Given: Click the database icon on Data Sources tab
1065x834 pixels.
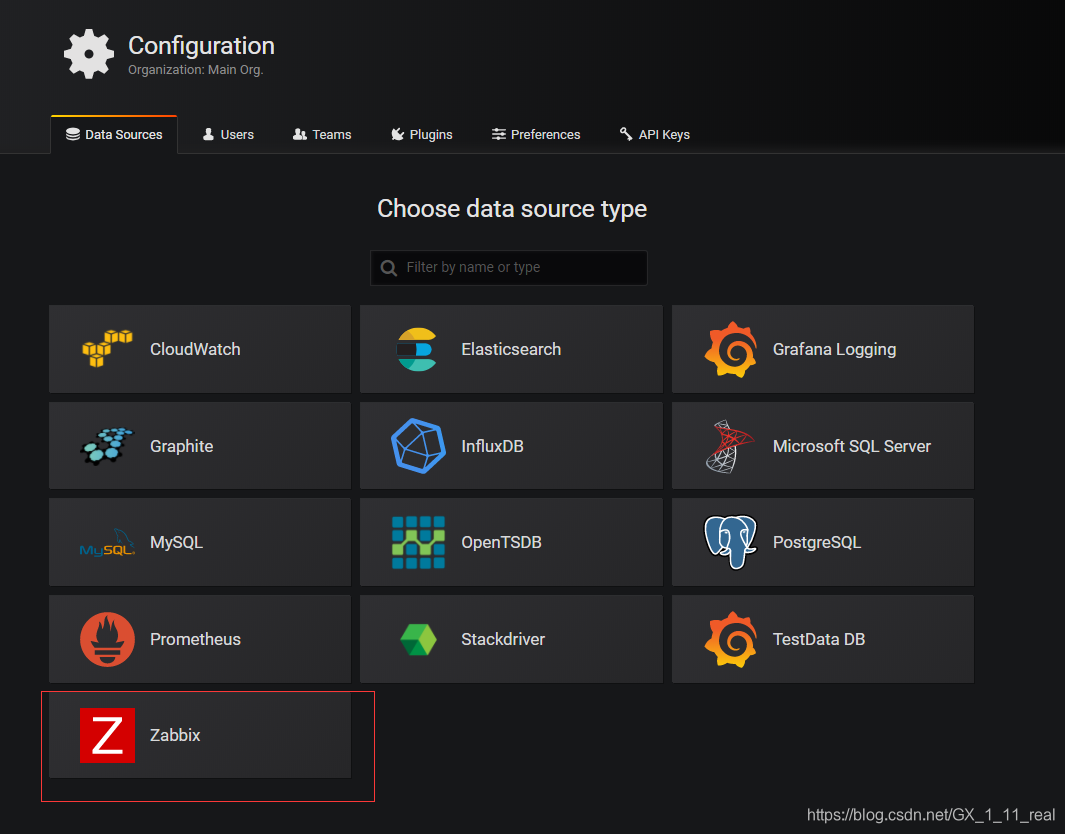Looking at the screenshot, I should coord(73,134).
